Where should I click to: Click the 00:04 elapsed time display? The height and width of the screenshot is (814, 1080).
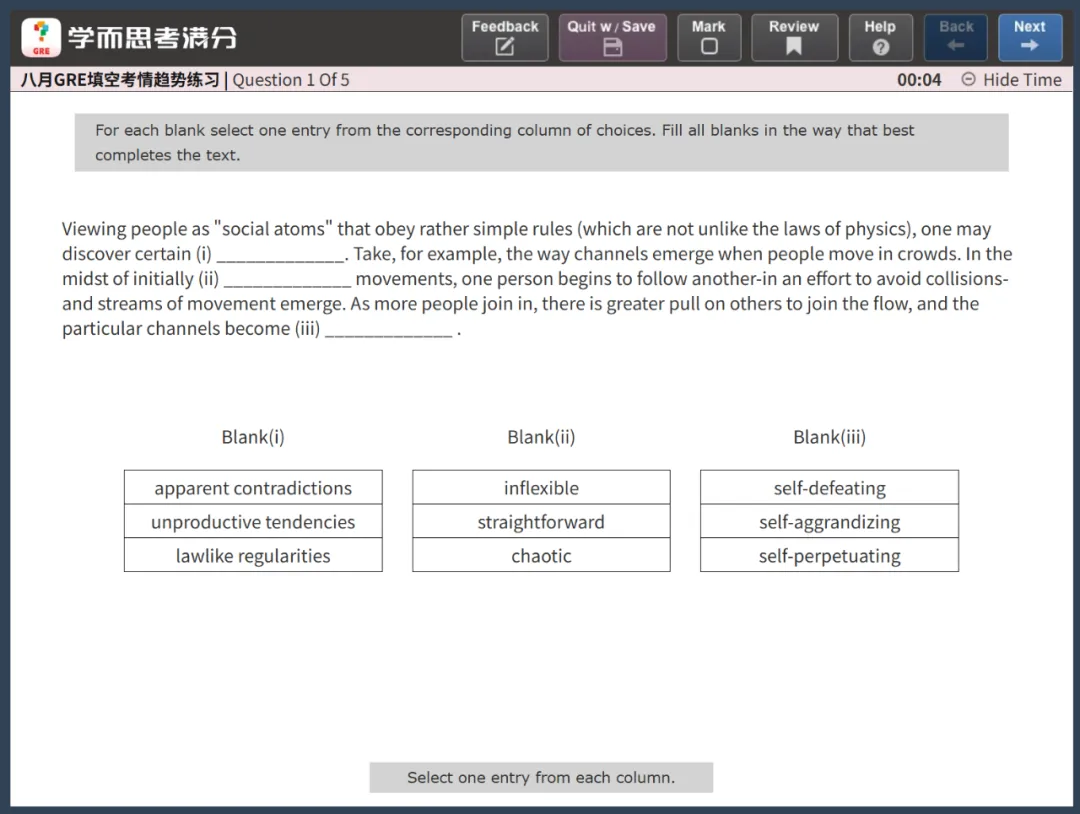(919, 80)
